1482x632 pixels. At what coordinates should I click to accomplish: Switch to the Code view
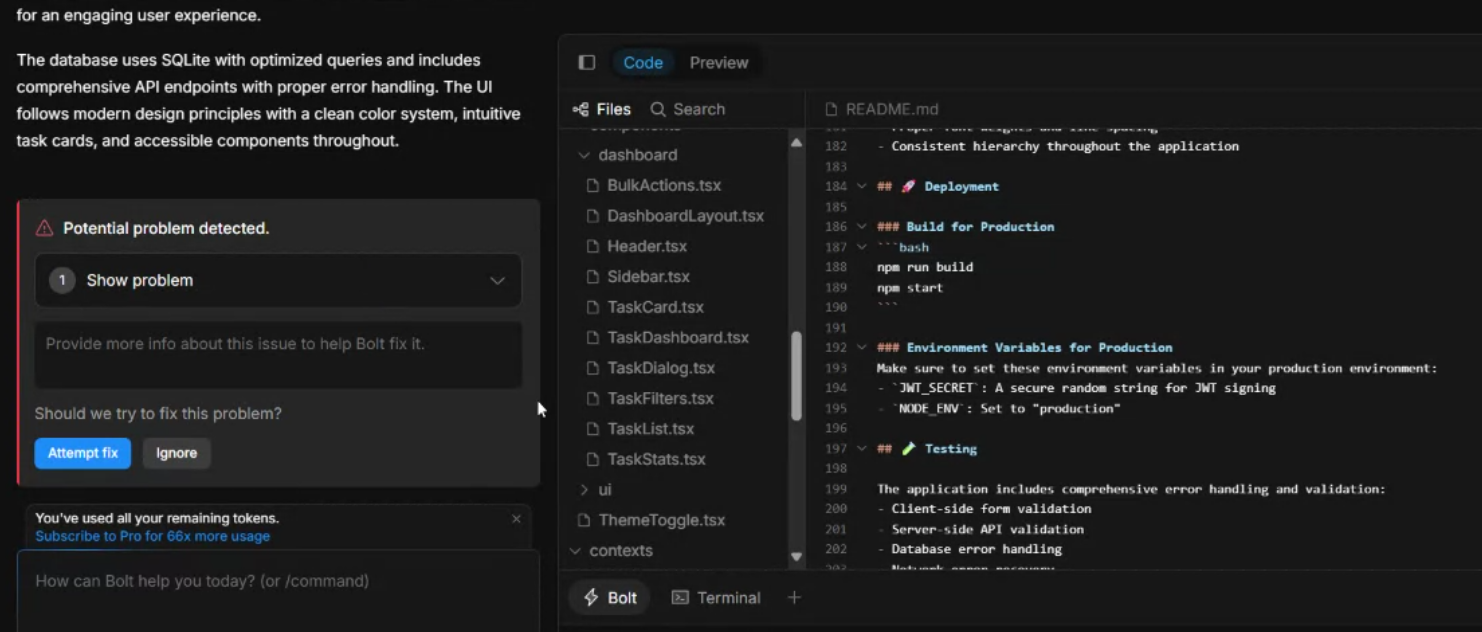click(643, 62)
